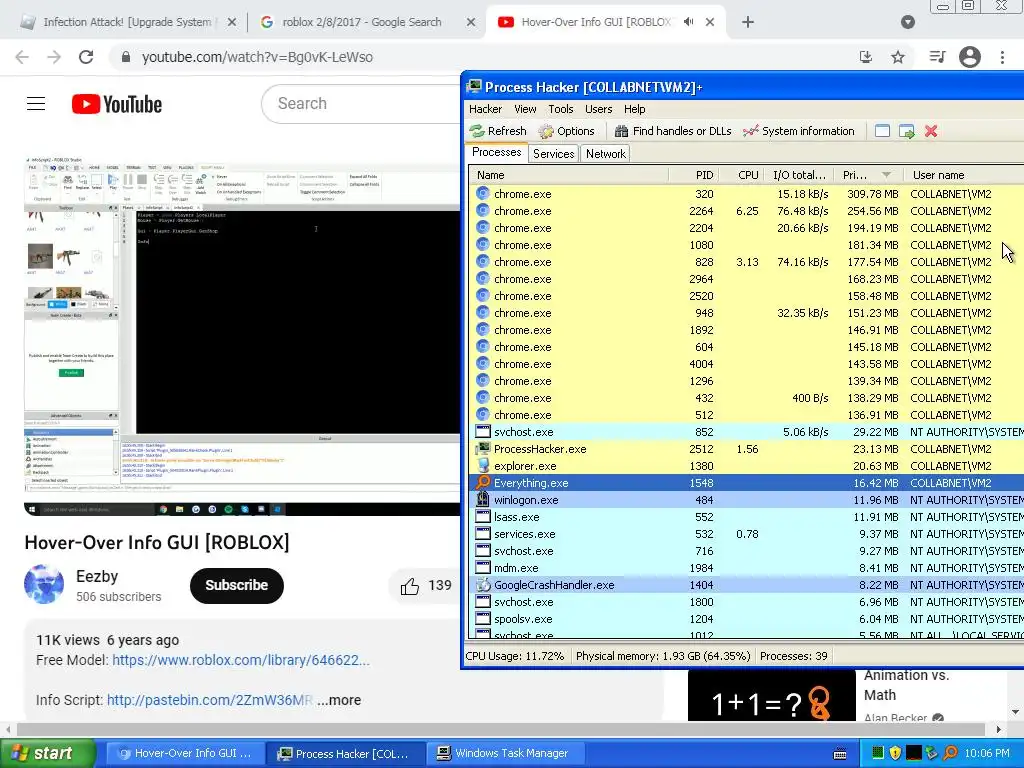Open the pastebin.com Info Script link
The height and width of the screenshot is (768, 1024).
[x=210, y=700]
